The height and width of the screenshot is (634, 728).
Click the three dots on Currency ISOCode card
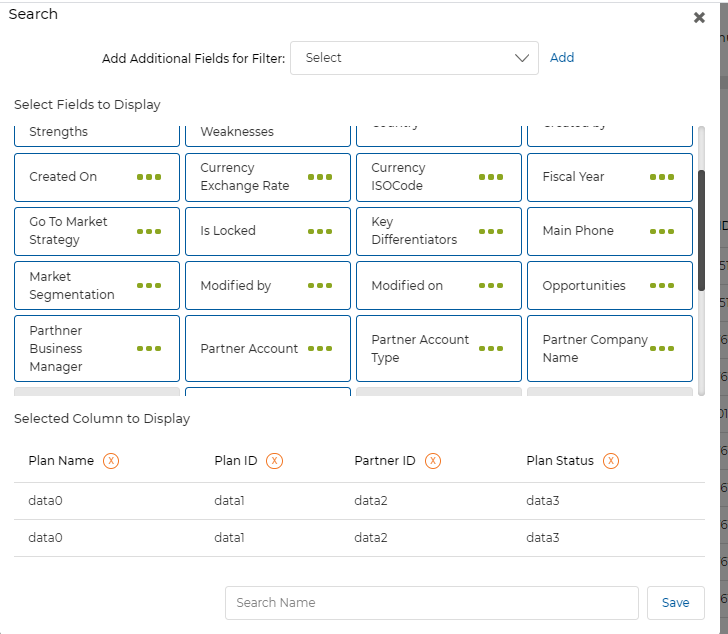click(x=491, y=177)
